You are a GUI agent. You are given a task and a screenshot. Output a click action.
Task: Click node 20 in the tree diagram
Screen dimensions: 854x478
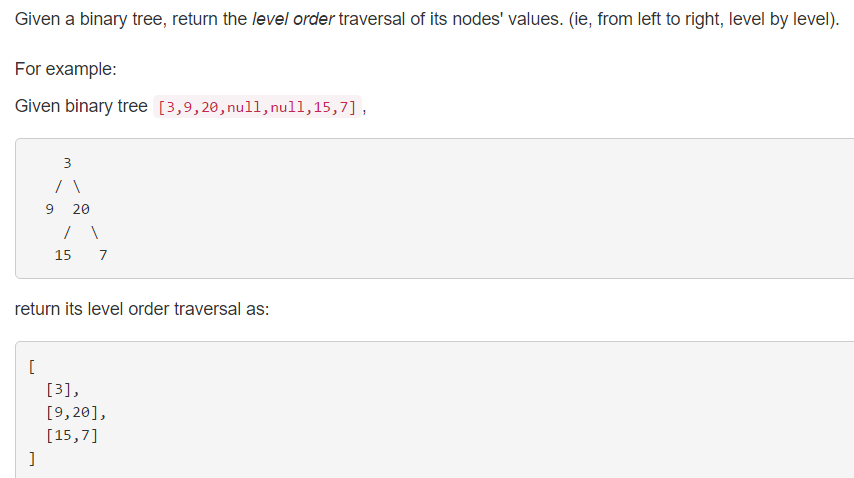(81, 209)
